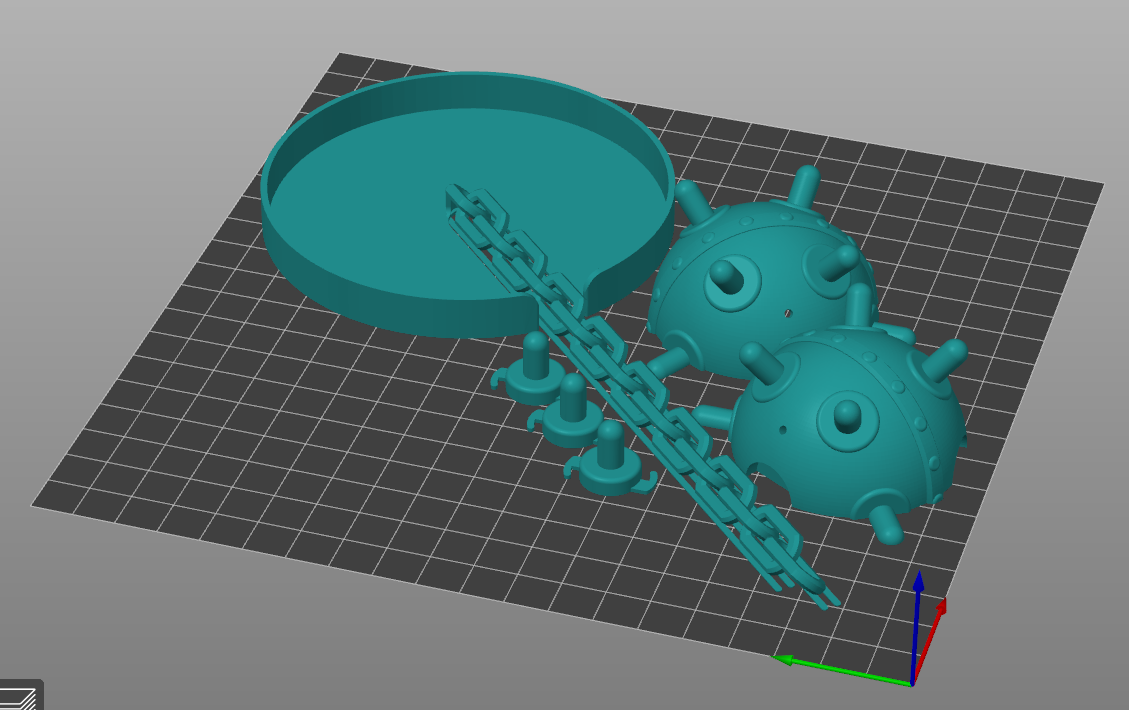Viewport: 1129px width, 710px height.
Task: Select the middle peg of the three
Action: click(x=572, y=412)
